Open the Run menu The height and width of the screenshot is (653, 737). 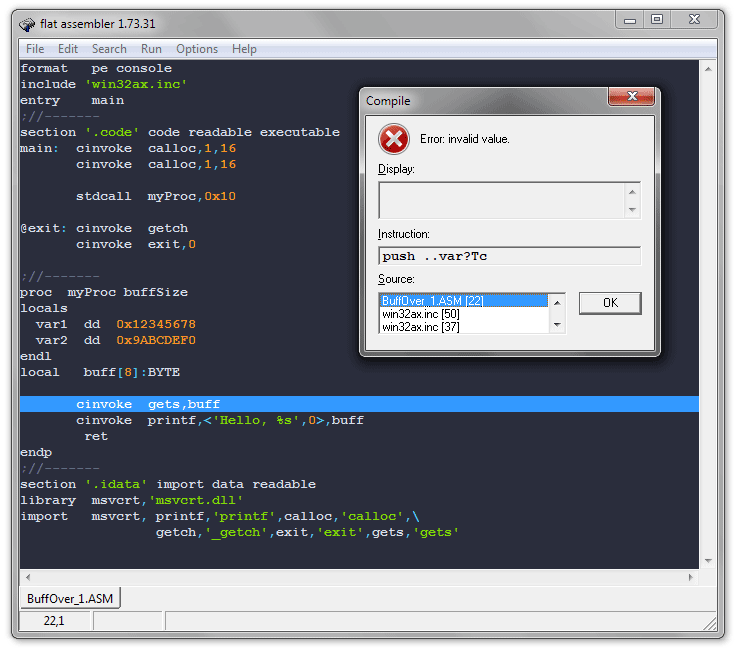click(x=151, y=49)
